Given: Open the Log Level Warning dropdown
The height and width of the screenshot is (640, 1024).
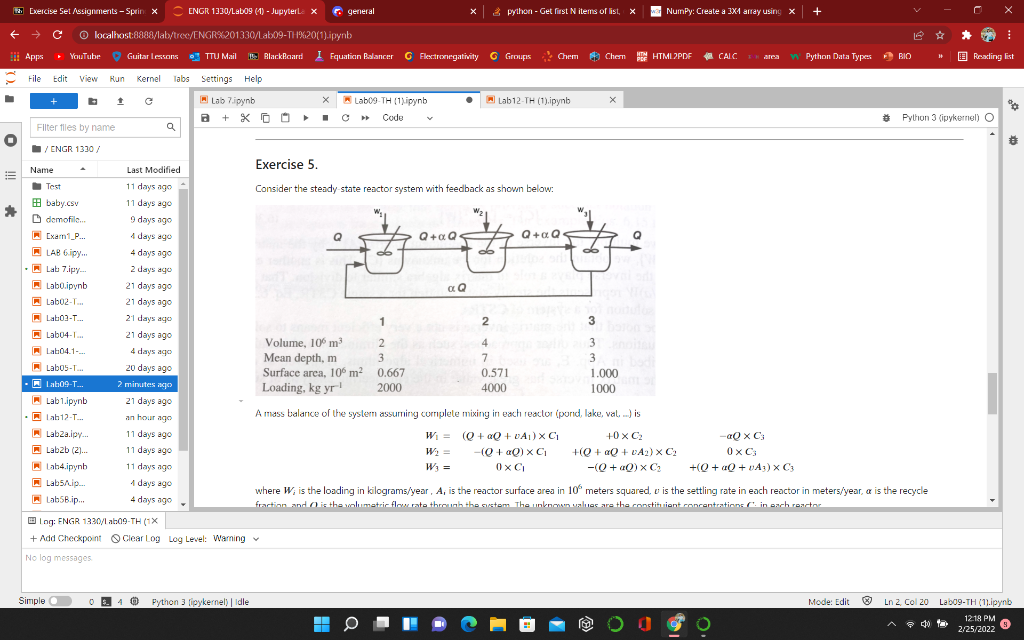Looking at the screenshot, I should [x=232, y=537].
